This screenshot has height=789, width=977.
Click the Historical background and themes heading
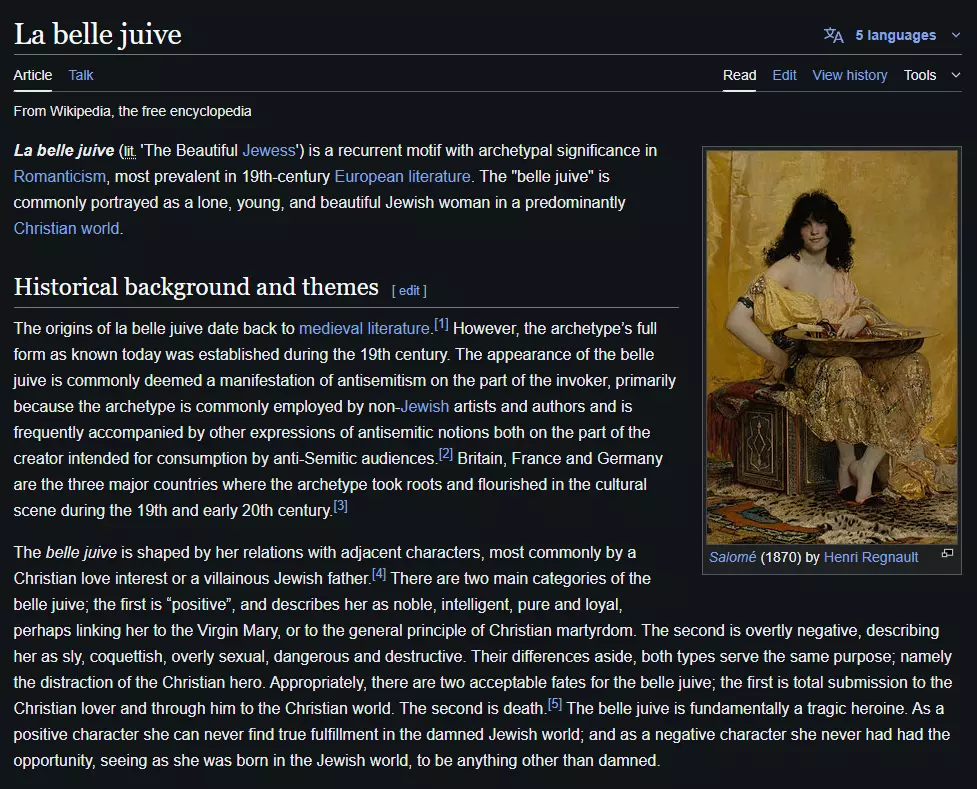196,287
